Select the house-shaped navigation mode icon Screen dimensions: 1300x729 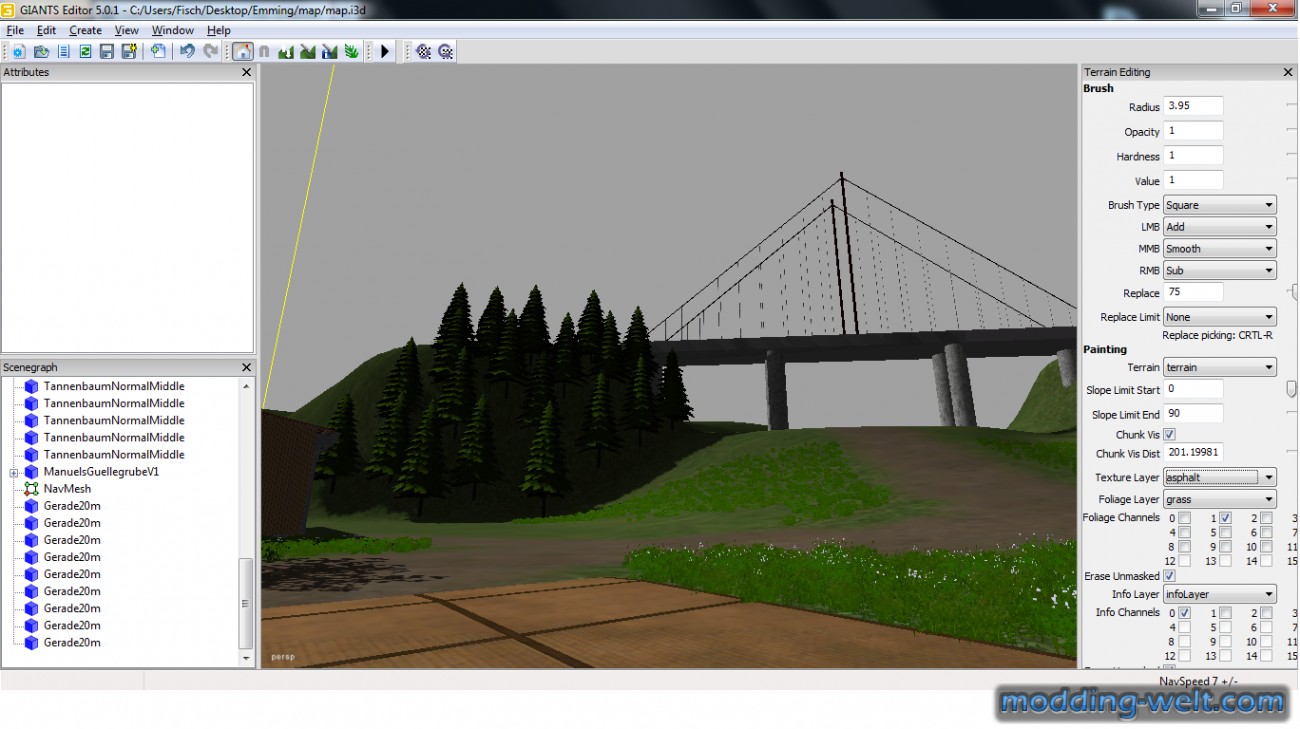(243, 51)
